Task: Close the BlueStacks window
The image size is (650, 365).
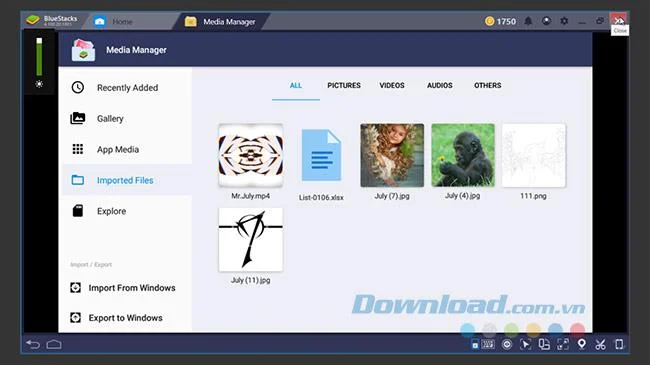Action: (618, 20)
